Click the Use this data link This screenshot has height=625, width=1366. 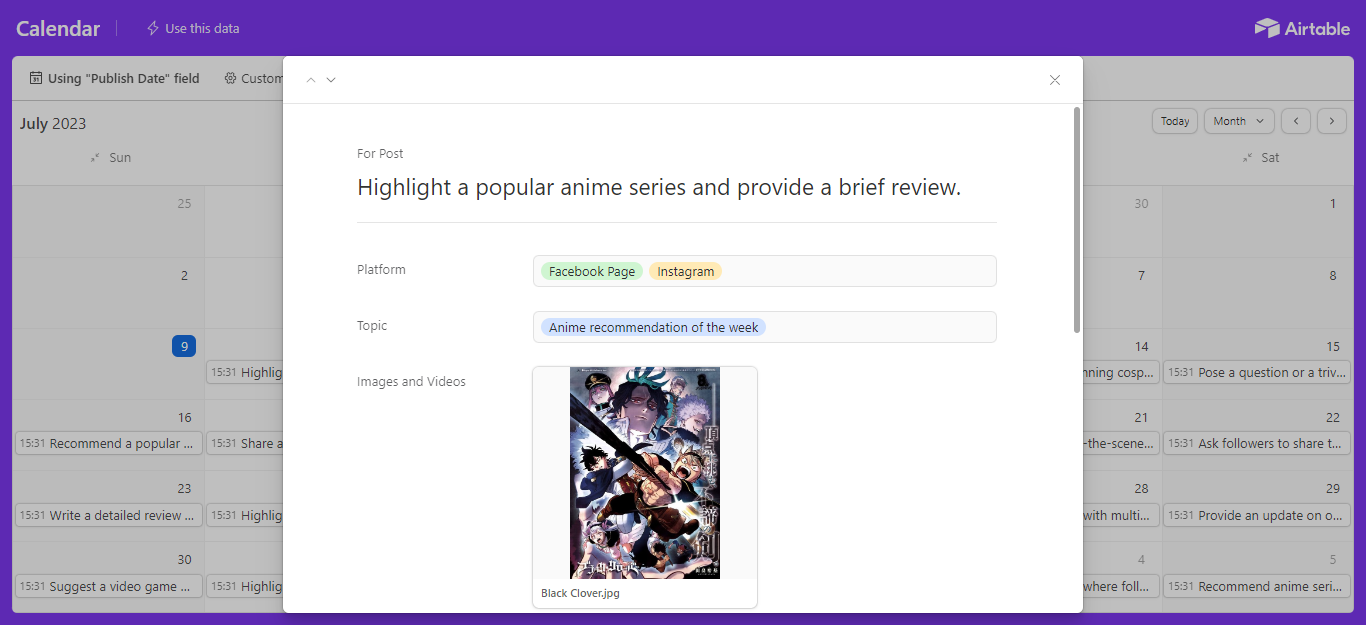point(202,28)
